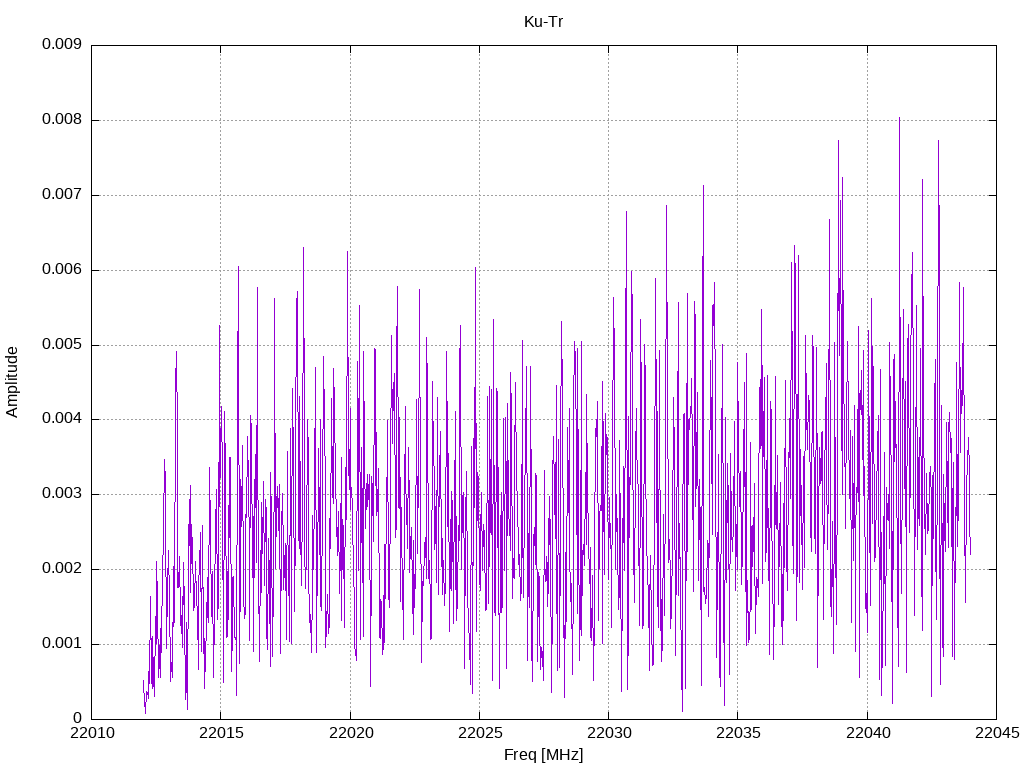Click the 'Freq [MHz]' x-axis label
Viewport: 1024px width, 768px height.
(x=543, y=755)
